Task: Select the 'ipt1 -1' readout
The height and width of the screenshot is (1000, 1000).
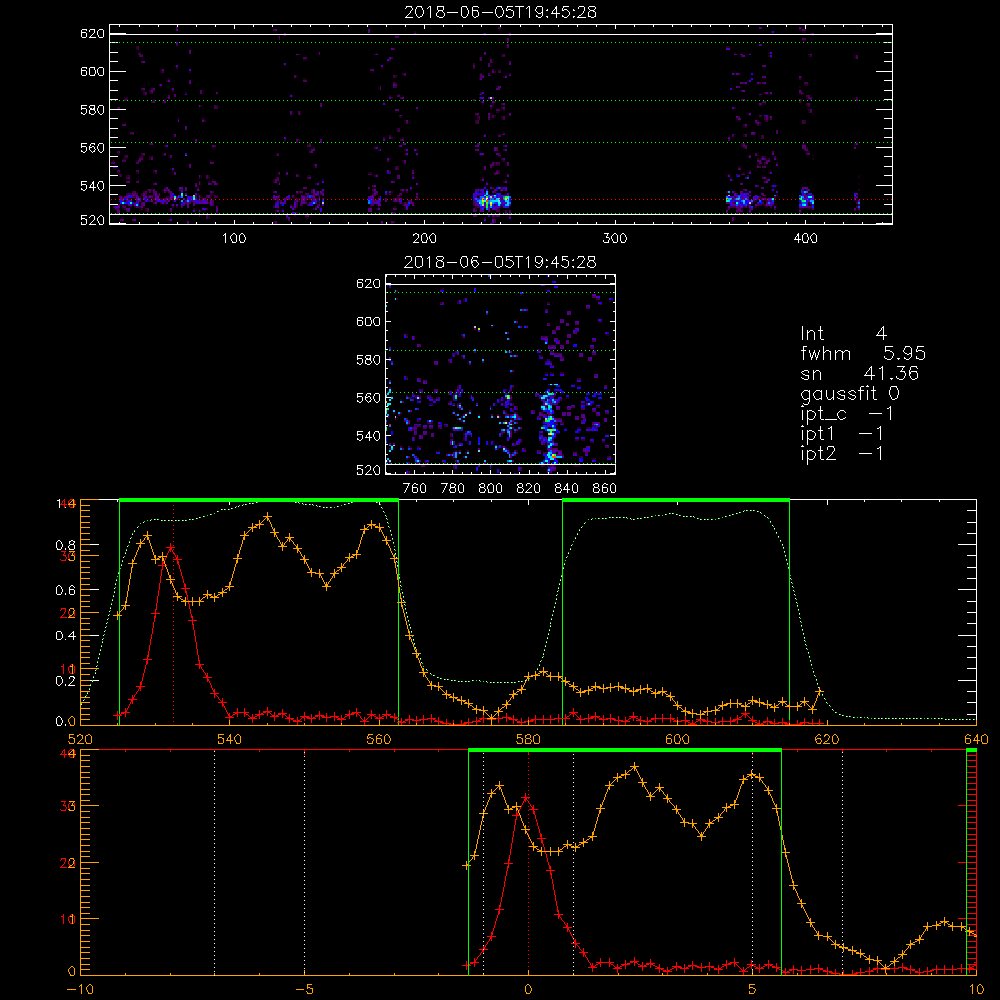Action: [842, 434]
